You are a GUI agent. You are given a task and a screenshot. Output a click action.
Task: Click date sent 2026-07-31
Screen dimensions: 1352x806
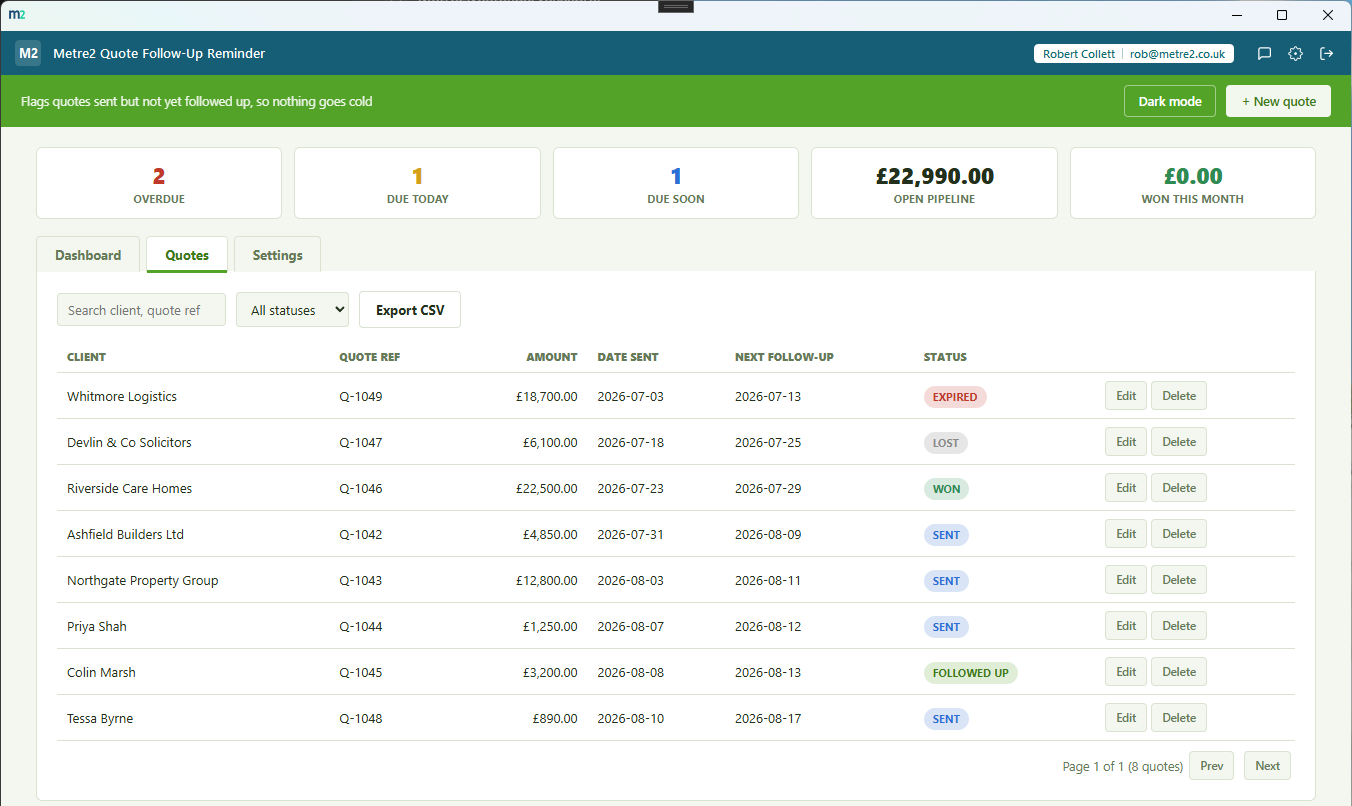[x=630, y=535]
